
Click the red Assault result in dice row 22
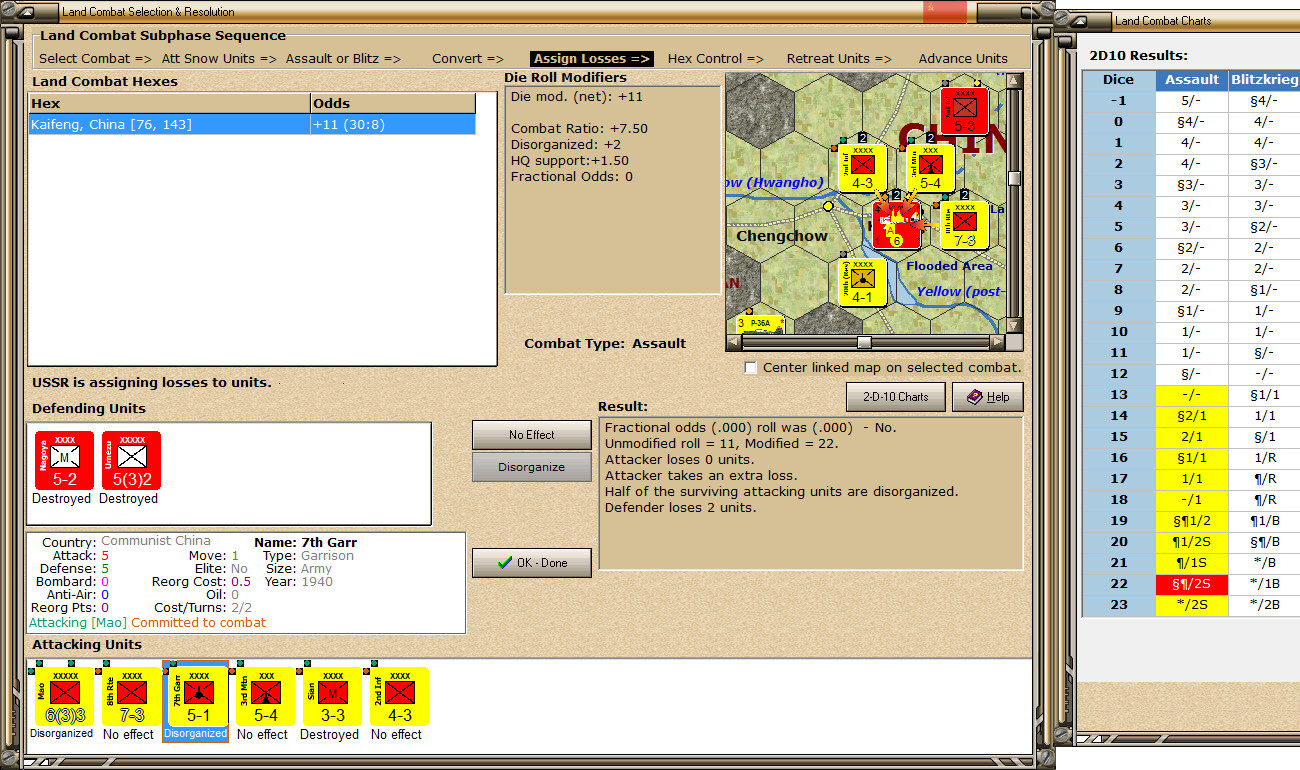point(1191,584)
